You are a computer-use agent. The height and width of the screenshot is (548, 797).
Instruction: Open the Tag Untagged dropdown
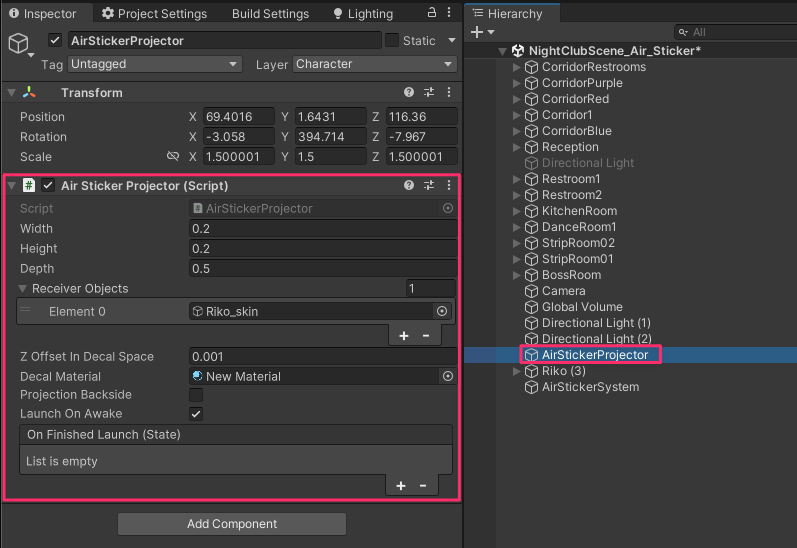(155, 64)
